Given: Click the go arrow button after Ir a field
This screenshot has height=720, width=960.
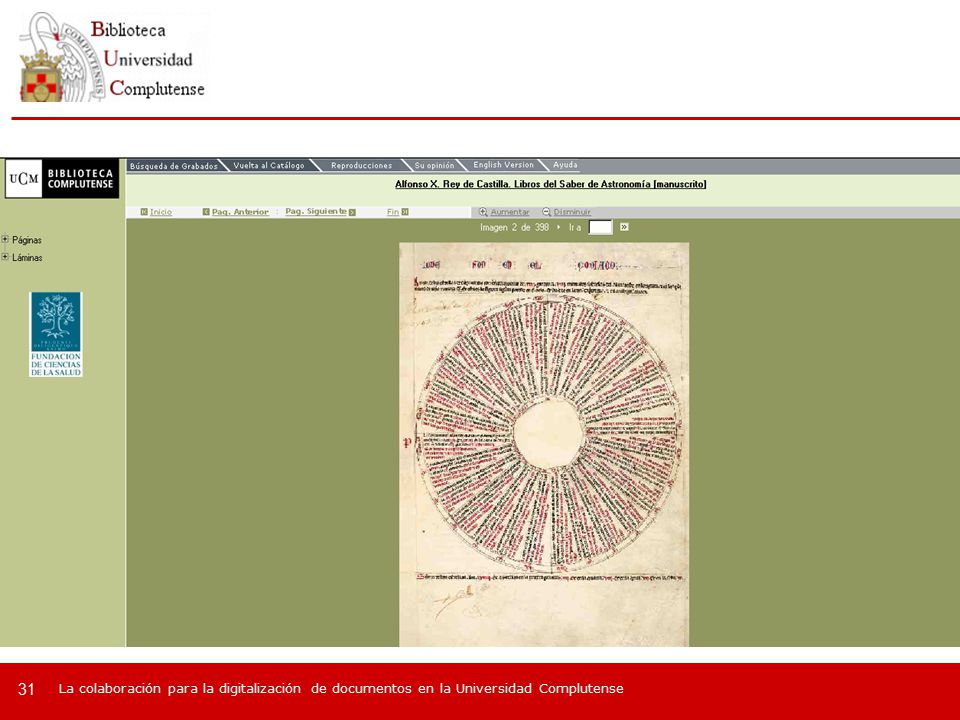Looking at the screenshot, I should click(624, 227).
